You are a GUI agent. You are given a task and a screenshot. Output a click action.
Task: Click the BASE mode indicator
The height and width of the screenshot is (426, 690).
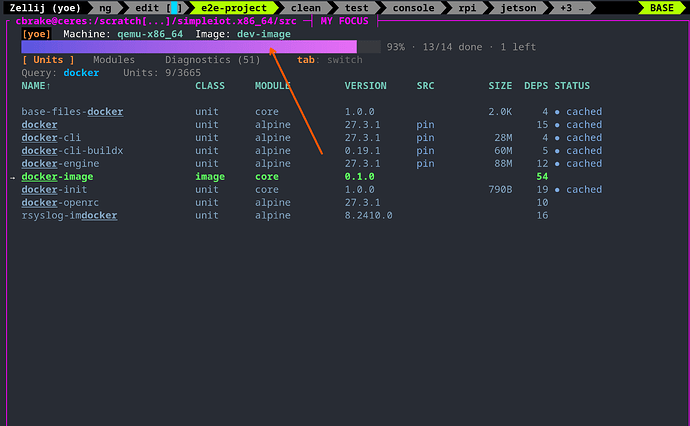tap(662, 8)
